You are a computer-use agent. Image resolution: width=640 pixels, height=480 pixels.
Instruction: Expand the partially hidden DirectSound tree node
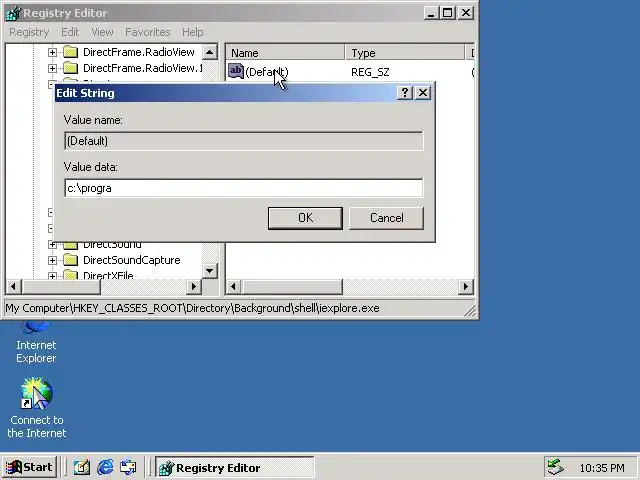(x=52, y=244)
